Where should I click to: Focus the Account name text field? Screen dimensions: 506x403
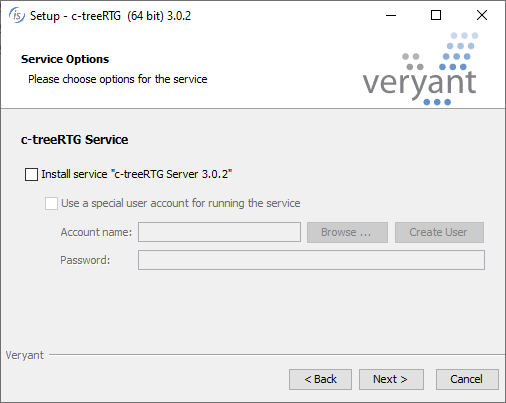219,232
